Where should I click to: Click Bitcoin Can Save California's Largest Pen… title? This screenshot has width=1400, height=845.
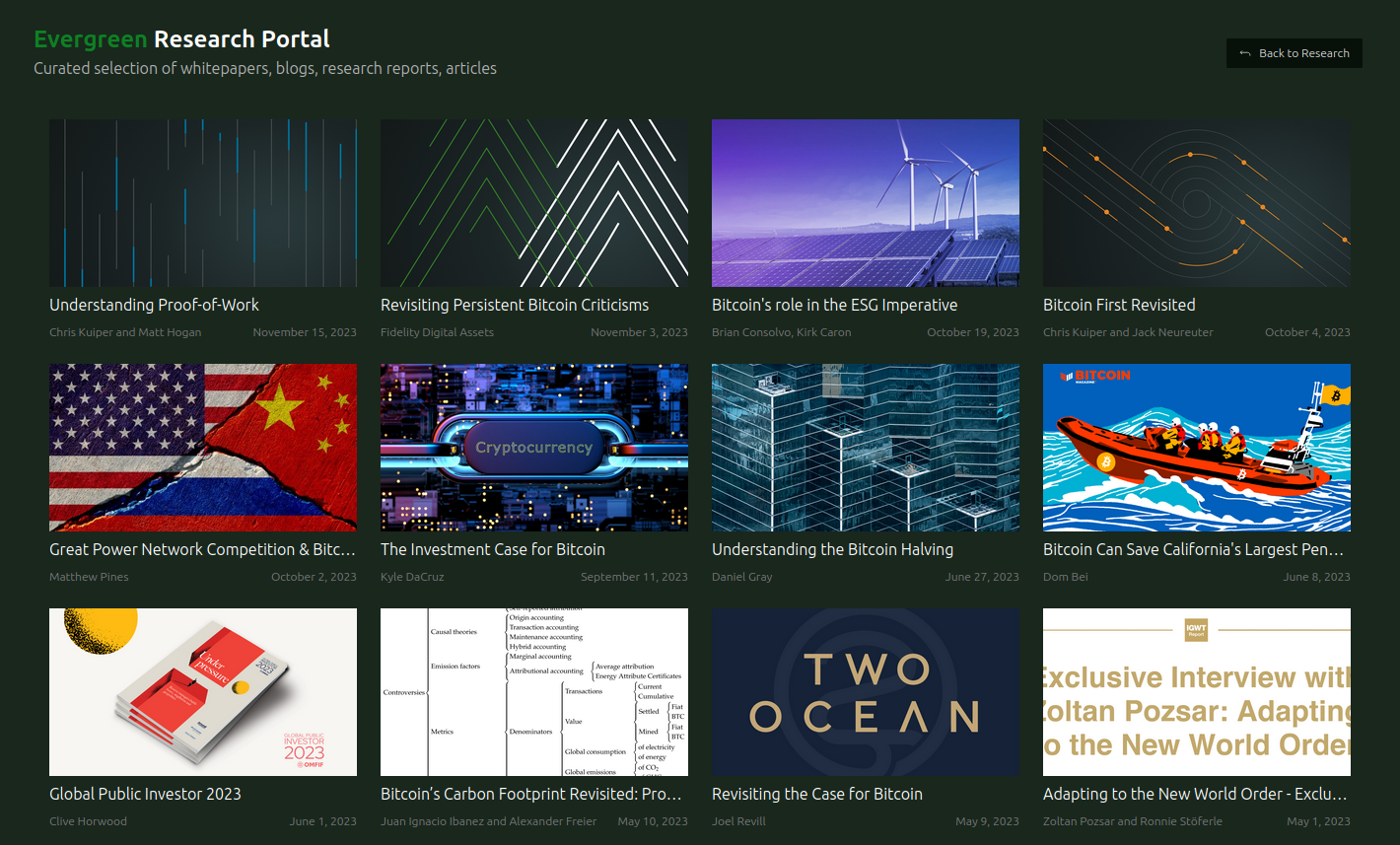tap(1194, 549)
